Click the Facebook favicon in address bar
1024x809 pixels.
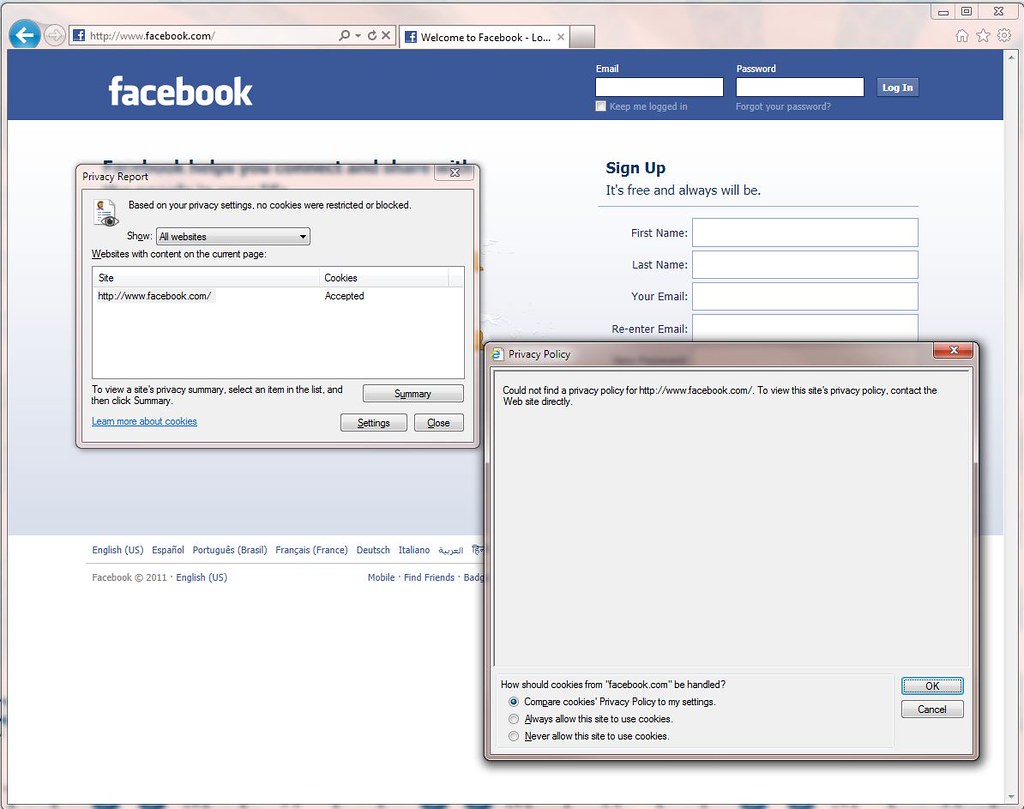(78, 35)
